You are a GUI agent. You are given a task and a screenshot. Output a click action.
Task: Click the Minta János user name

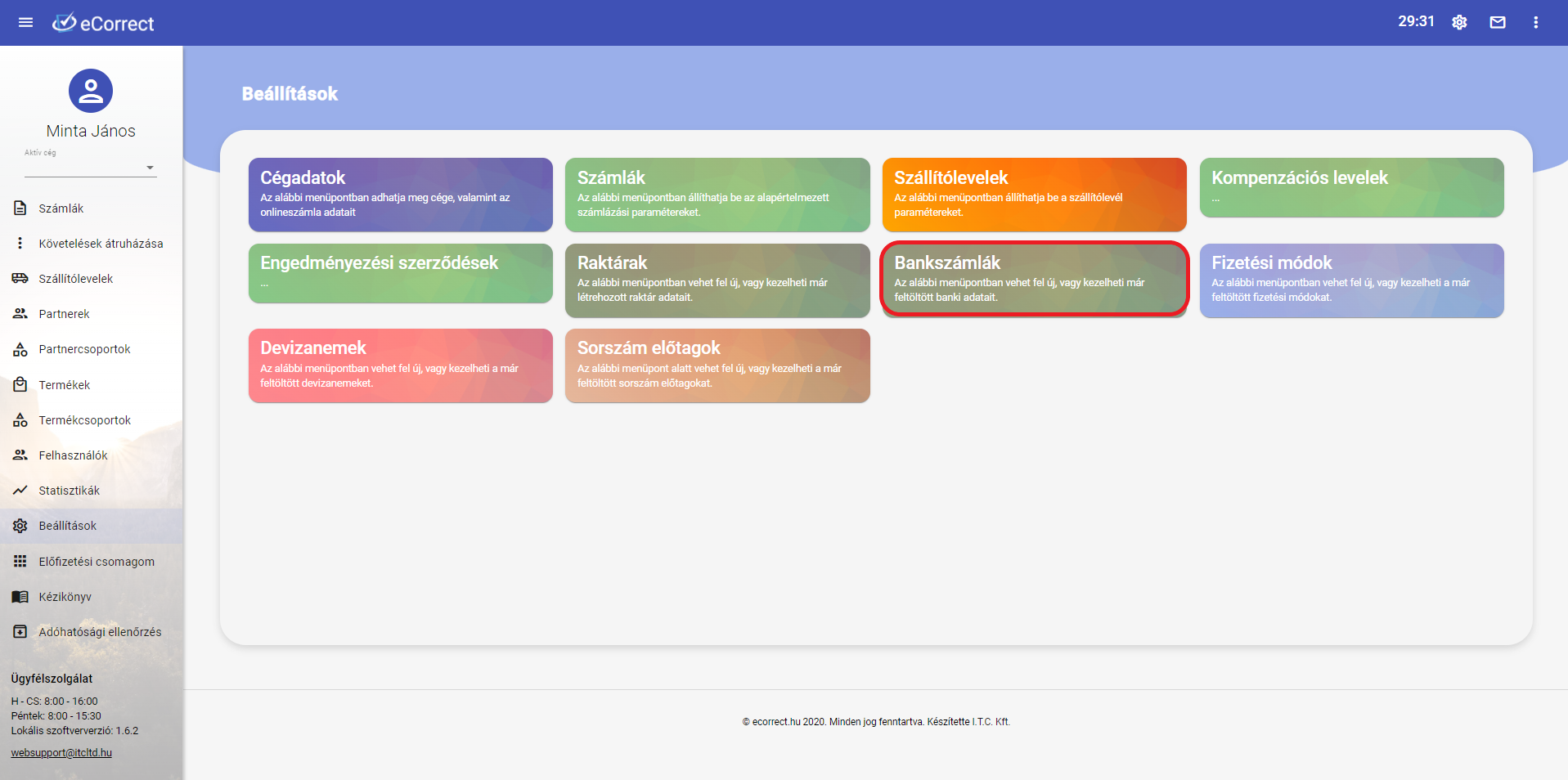point(91,131)
